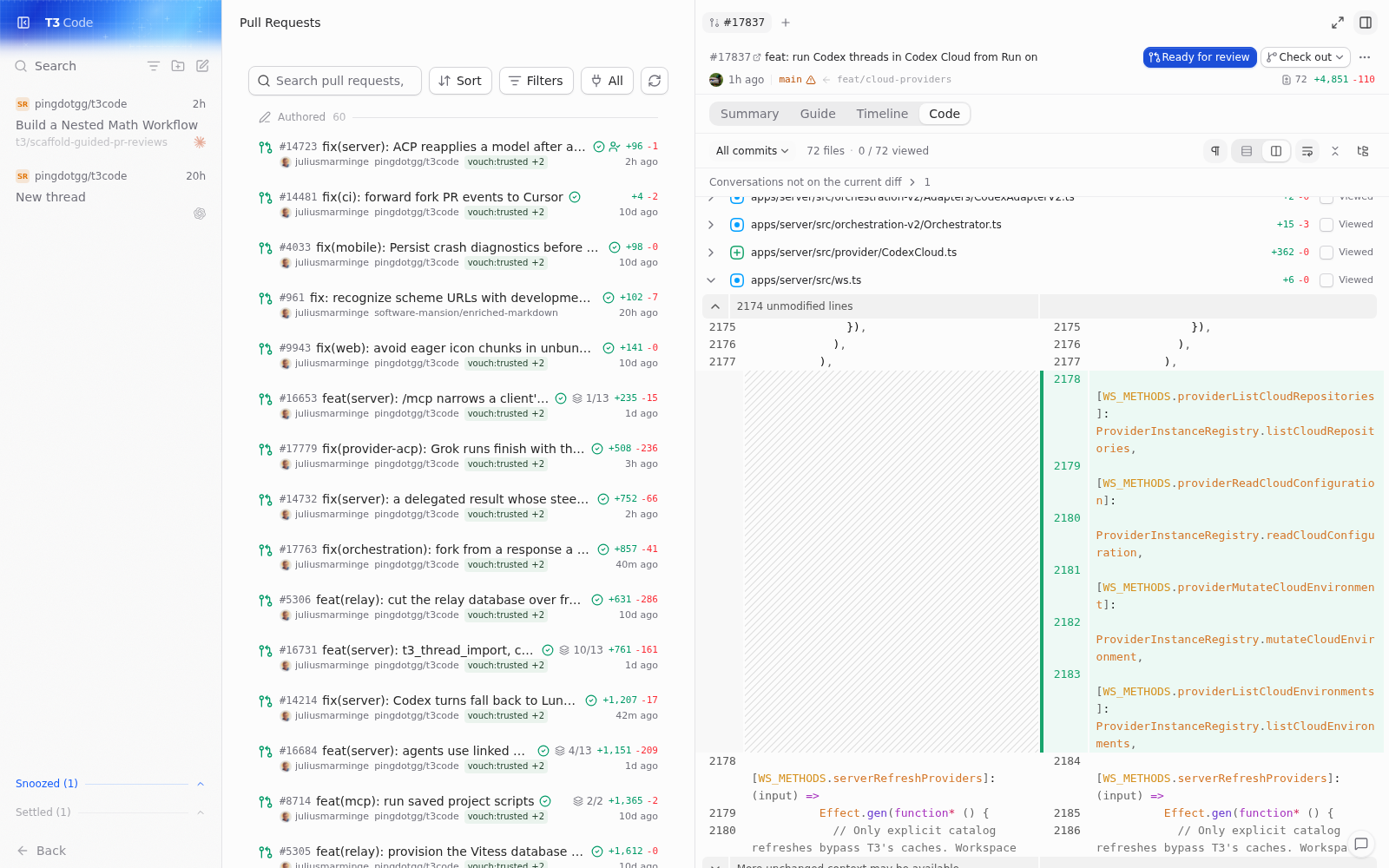This screenshot has width=1389, height=868.
Task: Collapse the apps/server/src/ws.ts diff
Action: [x=711, y=280]
